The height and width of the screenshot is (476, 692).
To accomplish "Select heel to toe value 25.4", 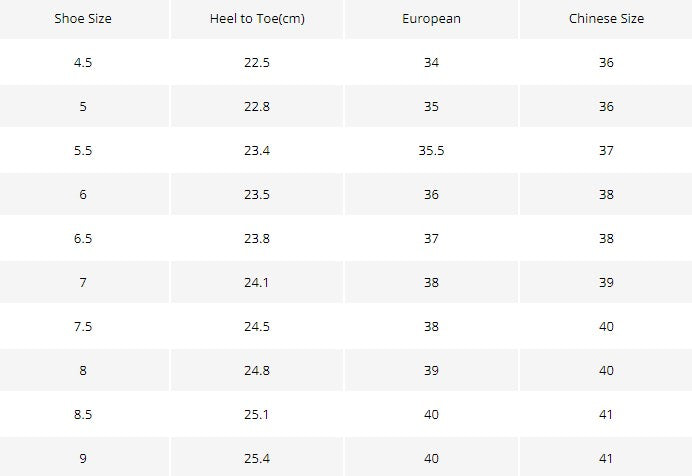I will (257, 458).
